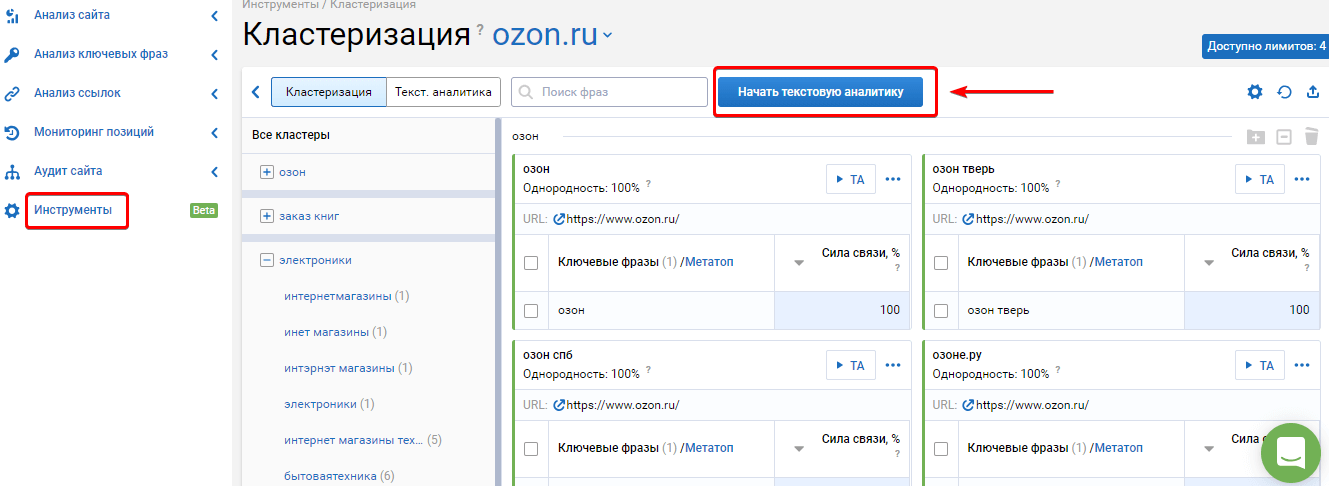Click the ТА button in озоне.ру card
1329x486 pixels.
pyautogui.click(x=1260, y=365)
